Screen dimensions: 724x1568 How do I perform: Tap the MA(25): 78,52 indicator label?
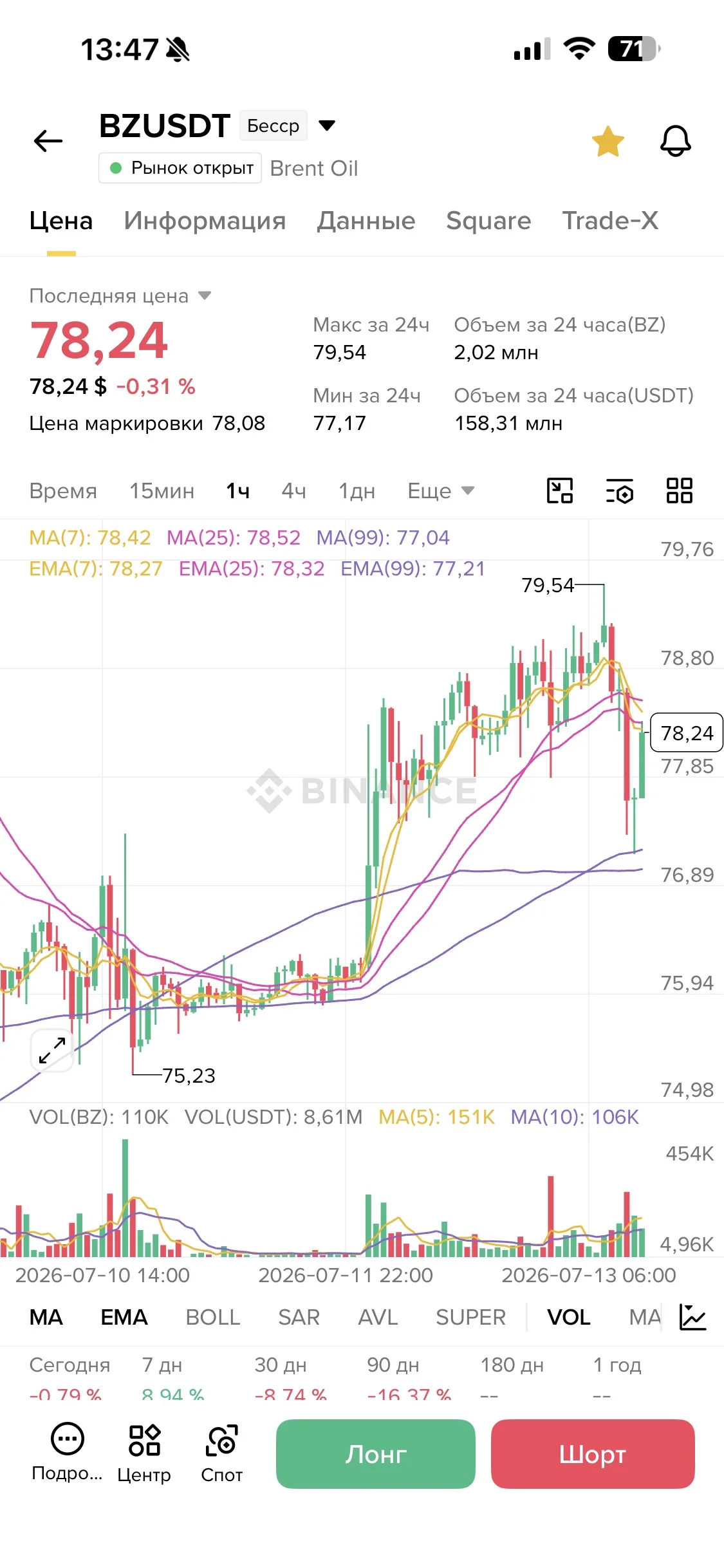pos(234,537)
